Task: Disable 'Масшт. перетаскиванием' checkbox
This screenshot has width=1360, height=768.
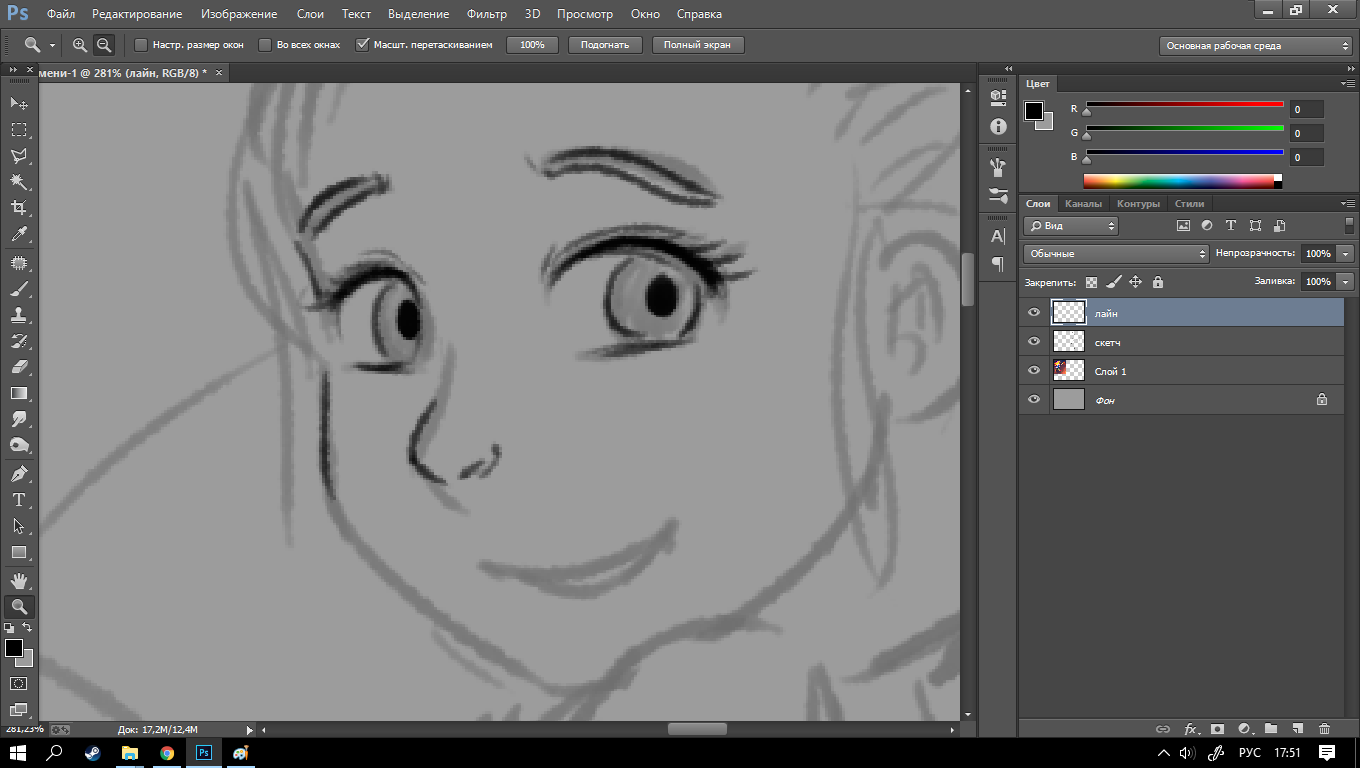Action: pos(363,45)
